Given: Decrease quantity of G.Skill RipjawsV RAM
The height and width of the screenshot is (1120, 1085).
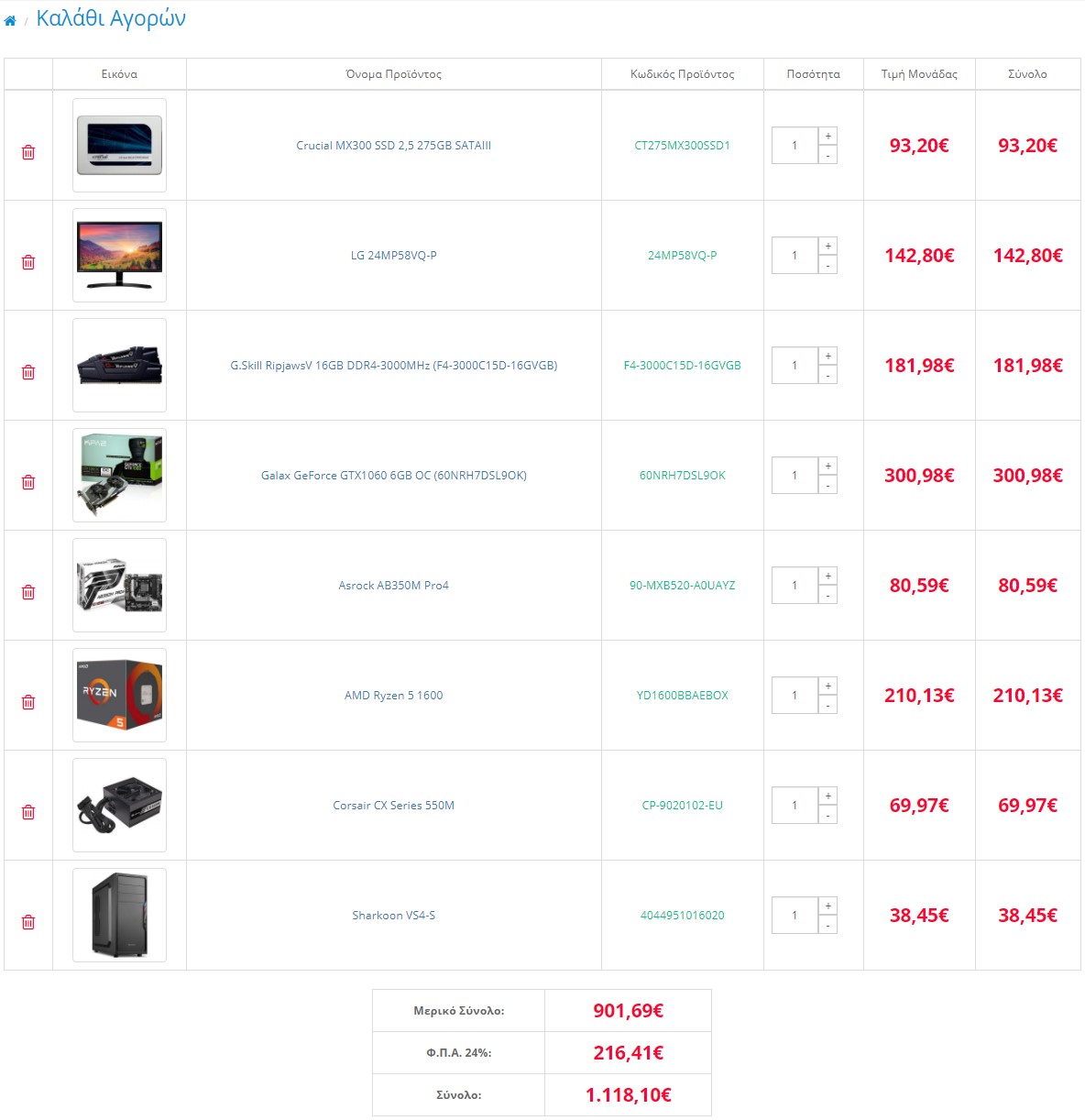Looking at the screenshot, I should point(828,375).
